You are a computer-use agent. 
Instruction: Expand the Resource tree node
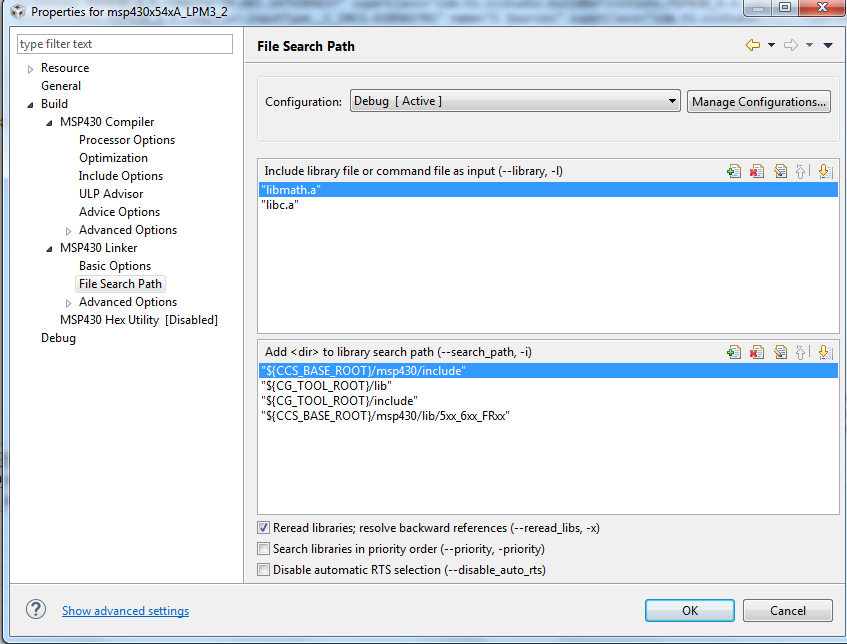coord(30,69)
